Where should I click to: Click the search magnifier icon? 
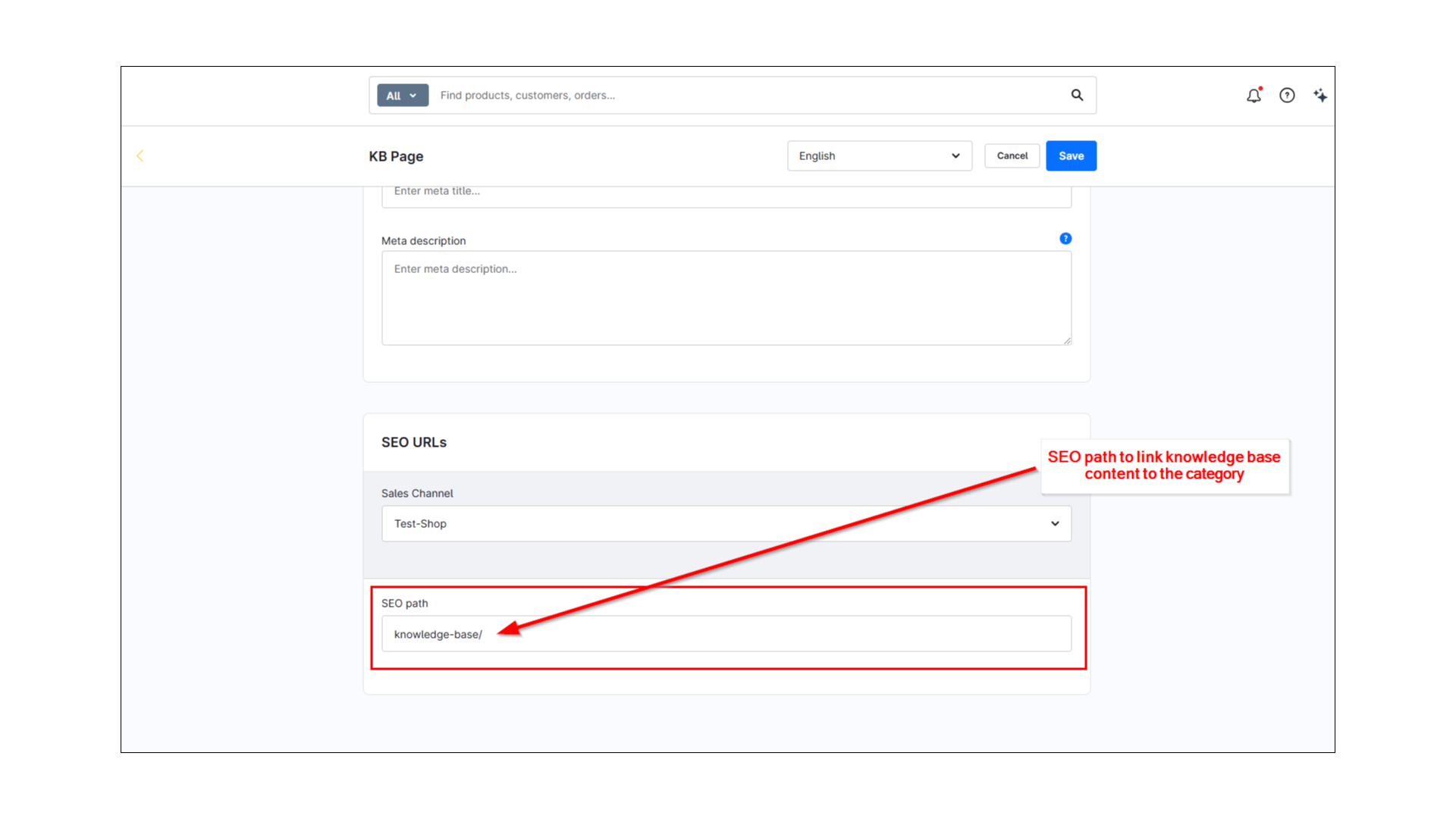click(x=1077, y=96)
